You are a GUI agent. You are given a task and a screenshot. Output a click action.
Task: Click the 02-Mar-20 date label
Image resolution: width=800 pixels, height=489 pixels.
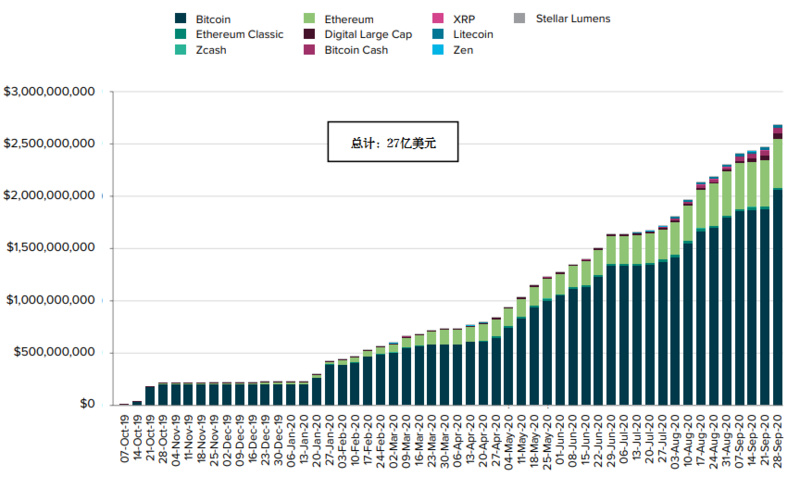pyautogui.click(x=393, y=441)
